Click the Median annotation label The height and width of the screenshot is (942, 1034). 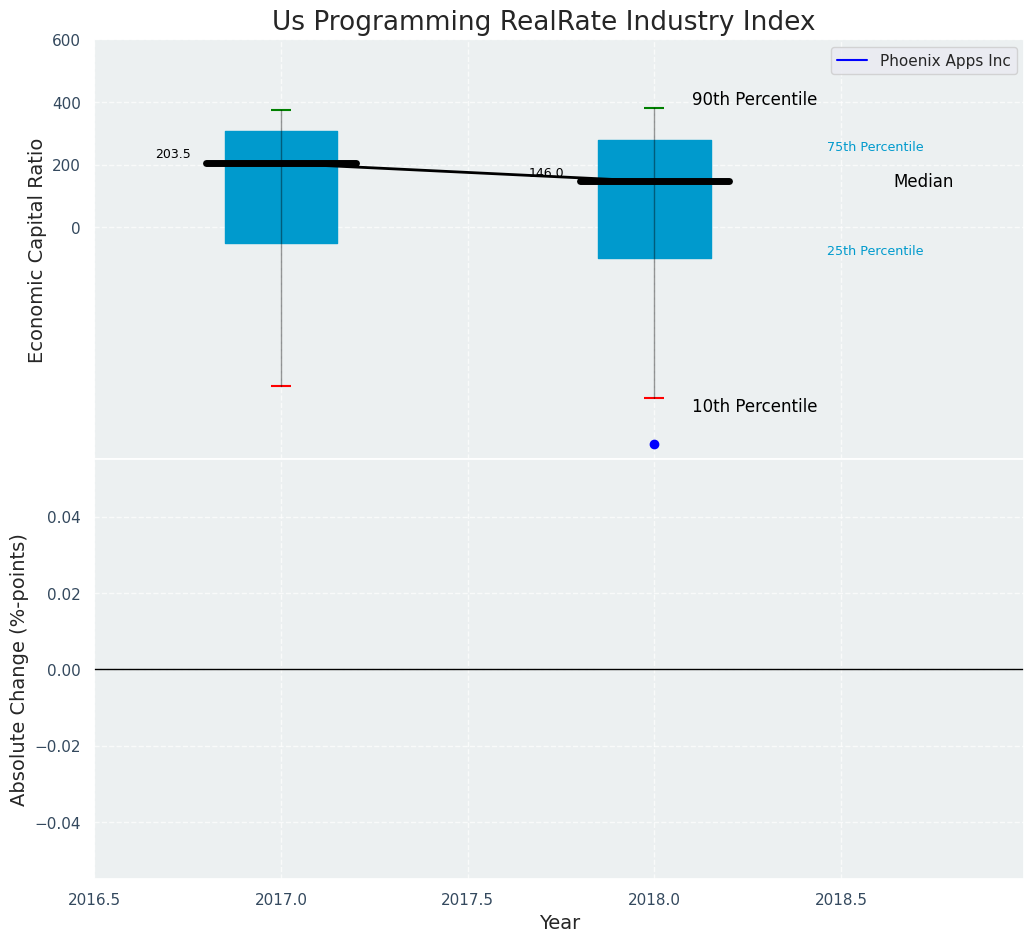click(923, 181)
